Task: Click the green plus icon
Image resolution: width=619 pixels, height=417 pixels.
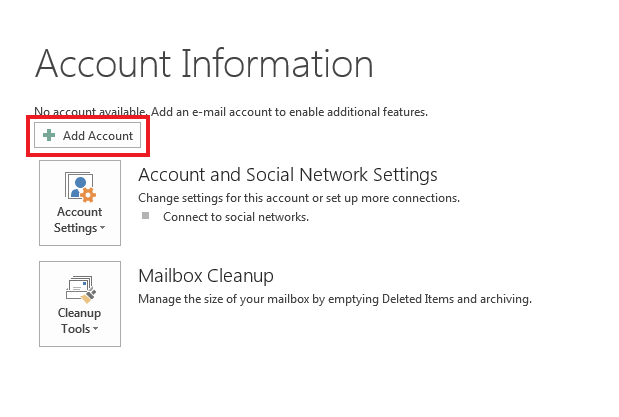Action: tap(49, 135)
